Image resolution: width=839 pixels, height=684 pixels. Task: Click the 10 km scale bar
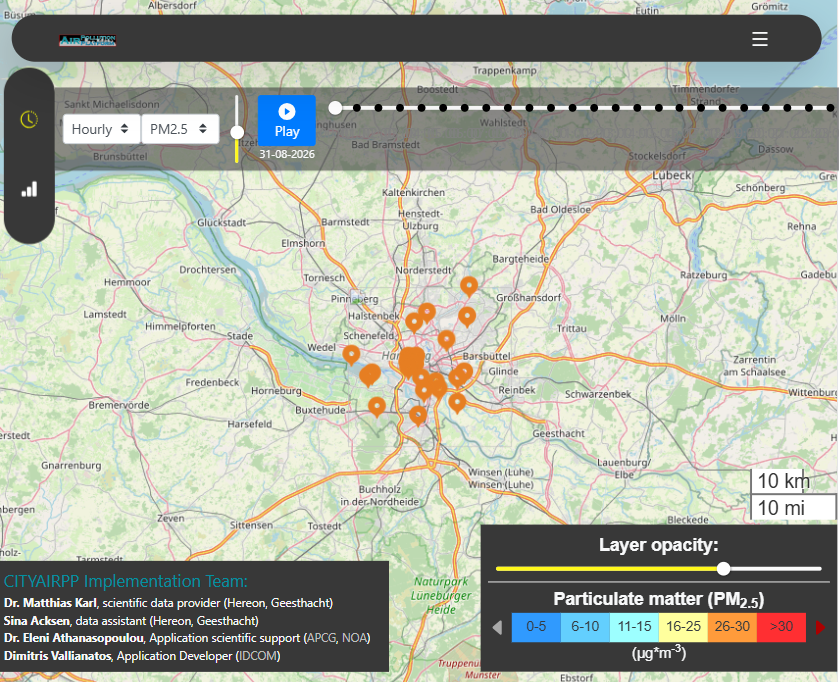coord(781,481)
